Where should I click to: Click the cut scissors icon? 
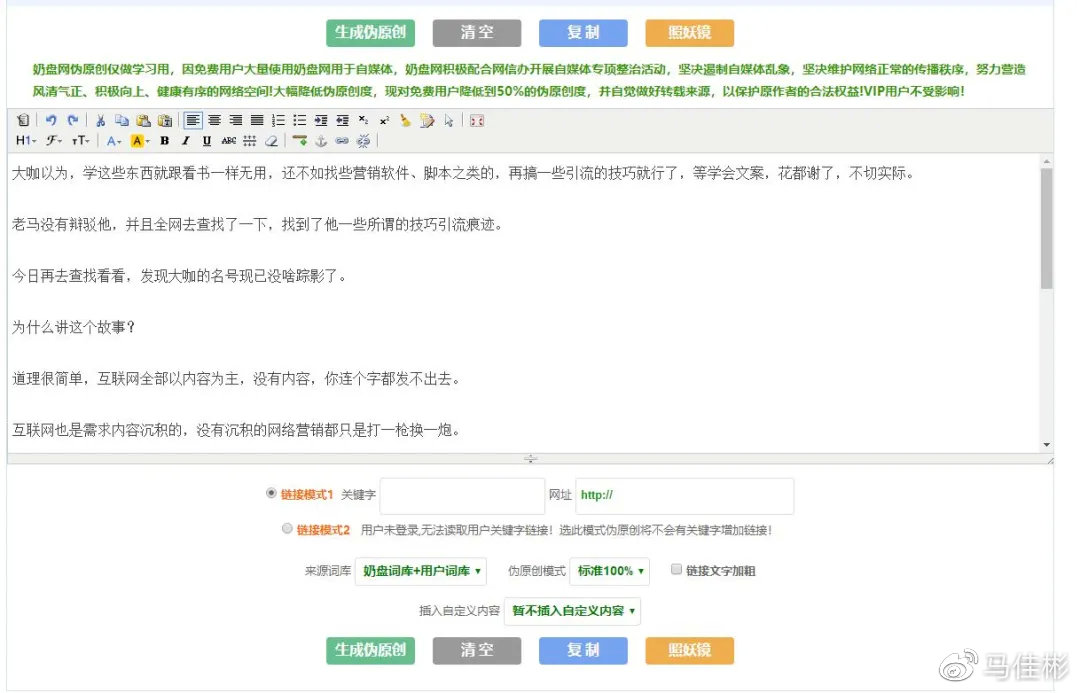(x=100, y=121)
